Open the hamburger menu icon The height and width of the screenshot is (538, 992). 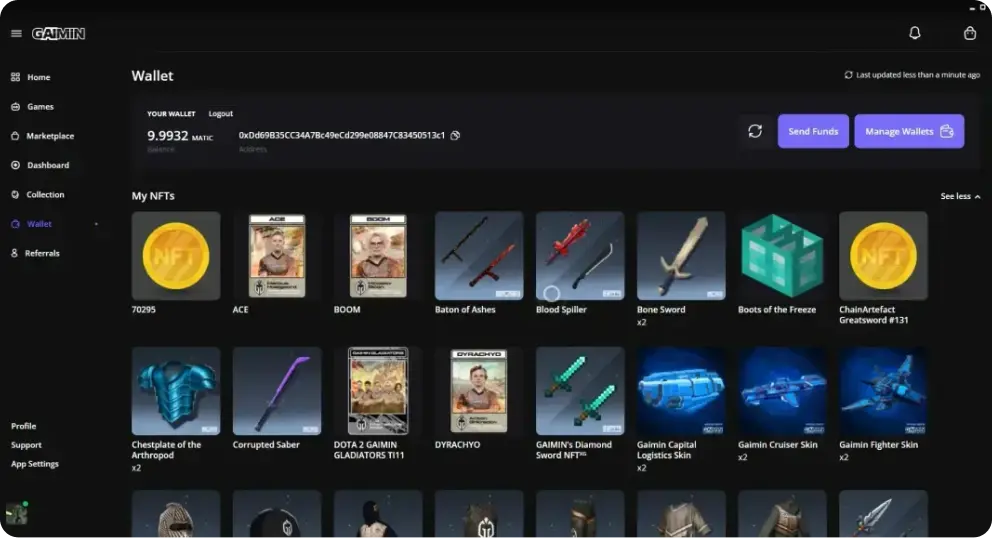point(16,34)
